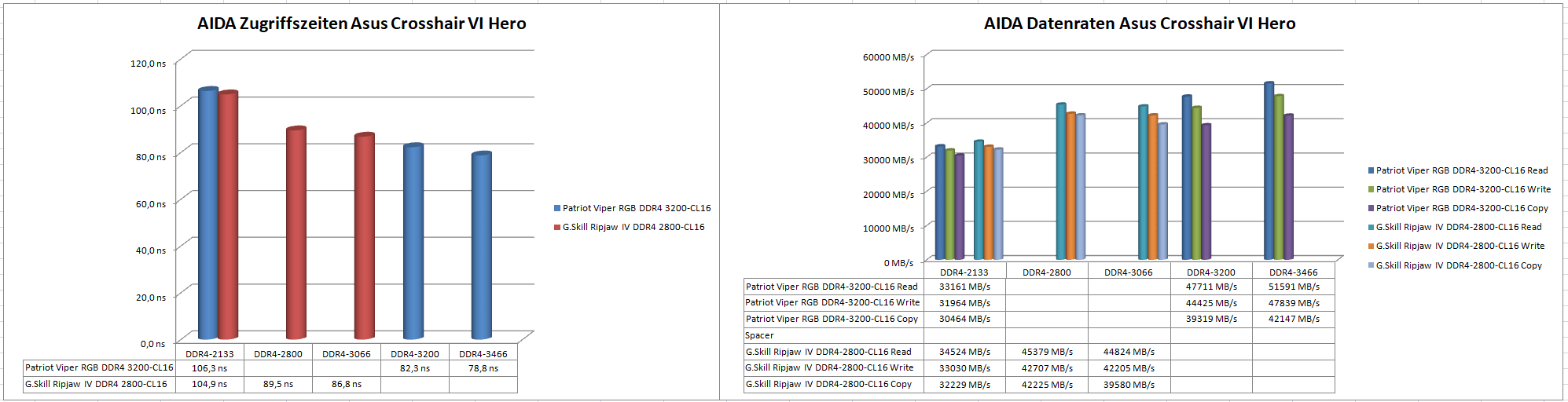
Task: Select legend entry 'G.Skill Ripjaw IV DDR4-2800-CL16 Copy'
Action: [1459, 265]
